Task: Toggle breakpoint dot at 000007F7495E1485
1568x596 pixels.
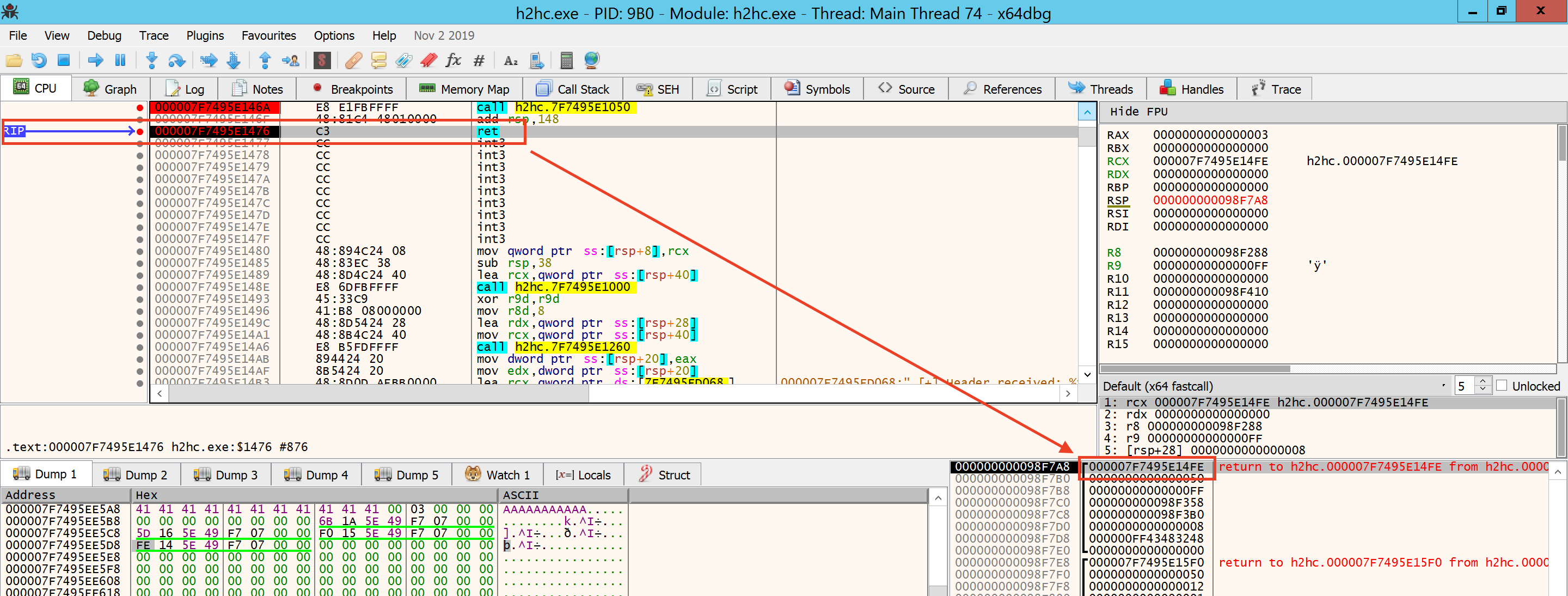Action: 140,264
